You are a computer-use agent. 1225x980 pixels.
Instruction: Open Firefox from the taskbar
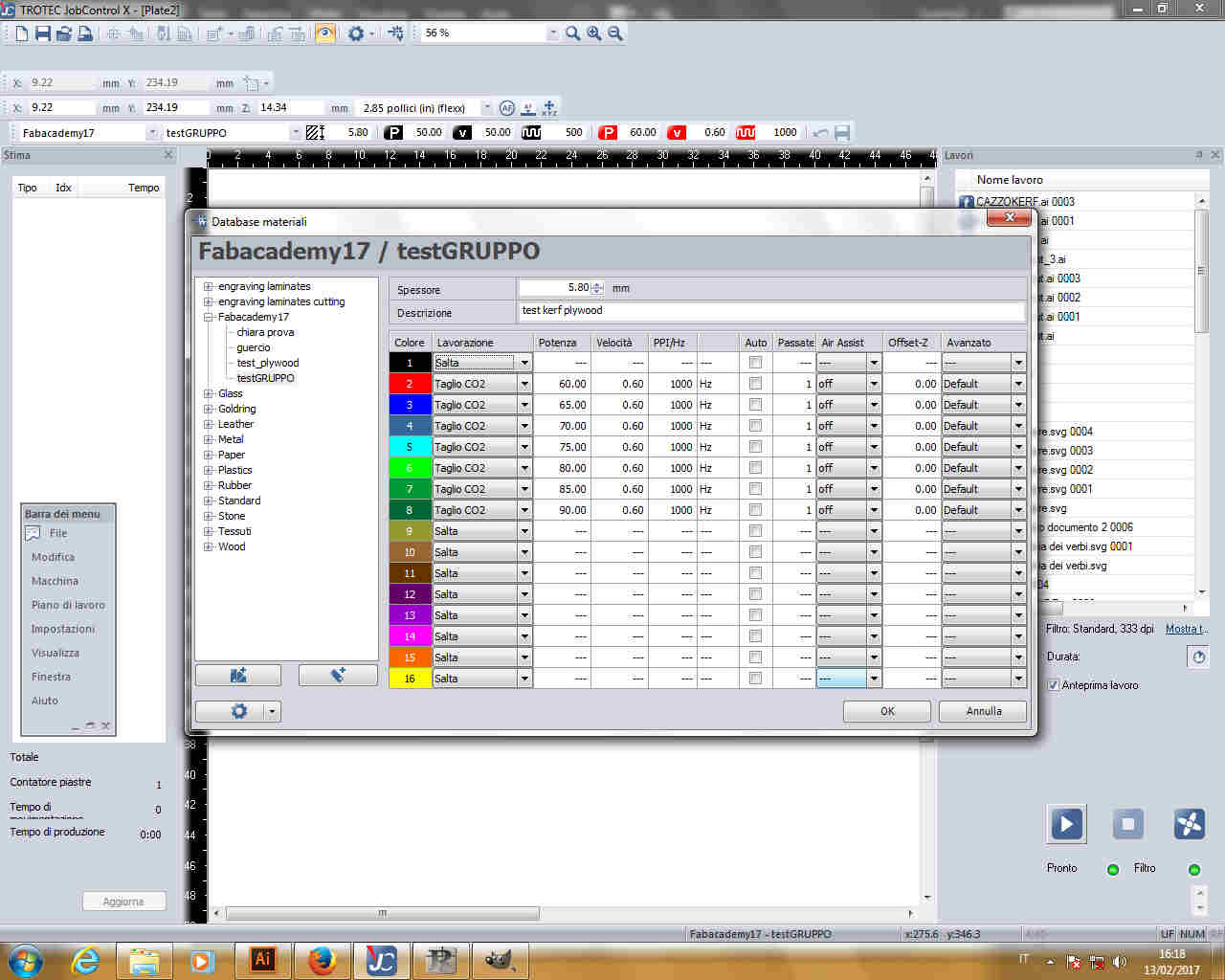323,960
